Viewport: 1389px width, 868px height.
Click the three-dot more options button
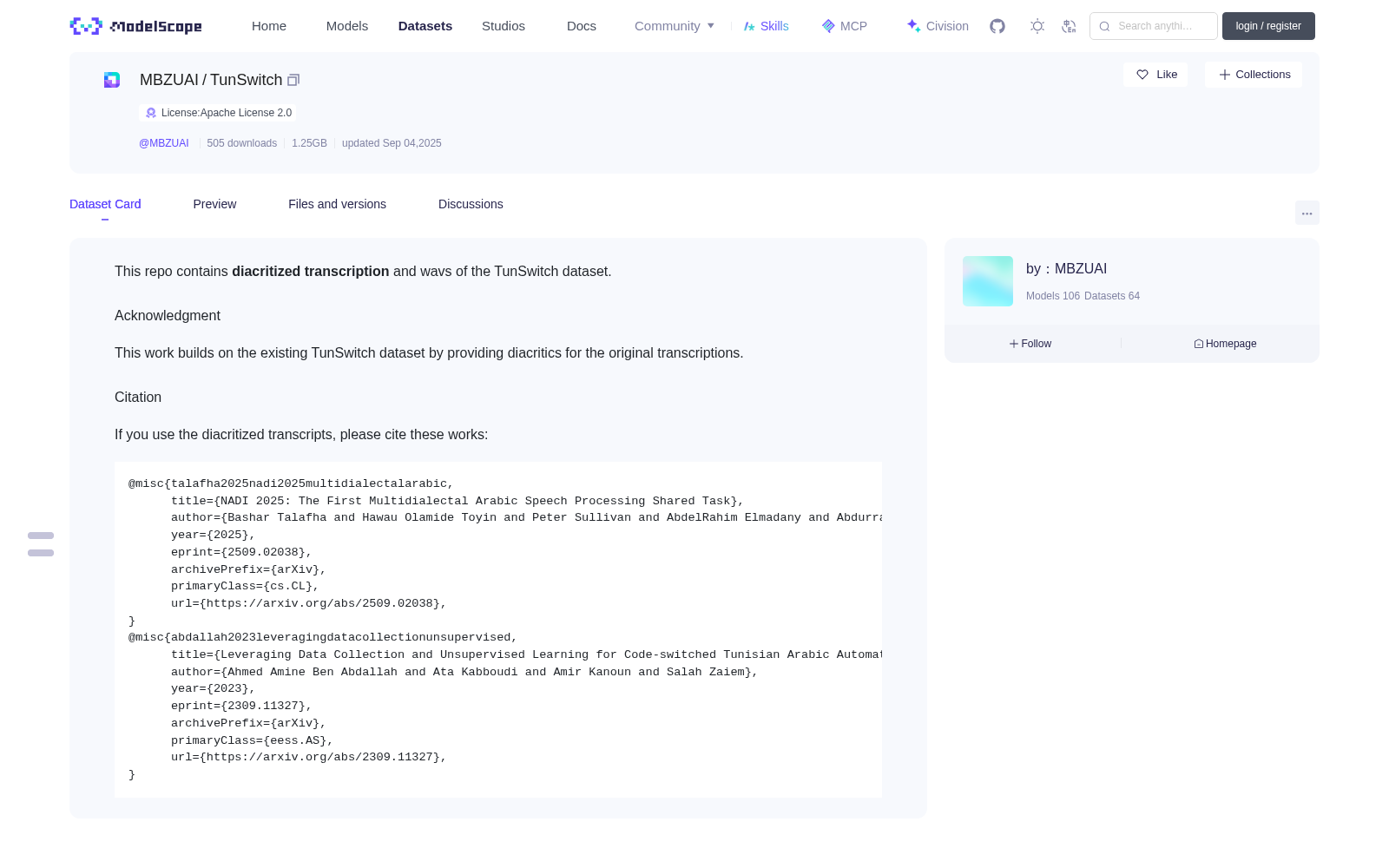(1307, 214)
